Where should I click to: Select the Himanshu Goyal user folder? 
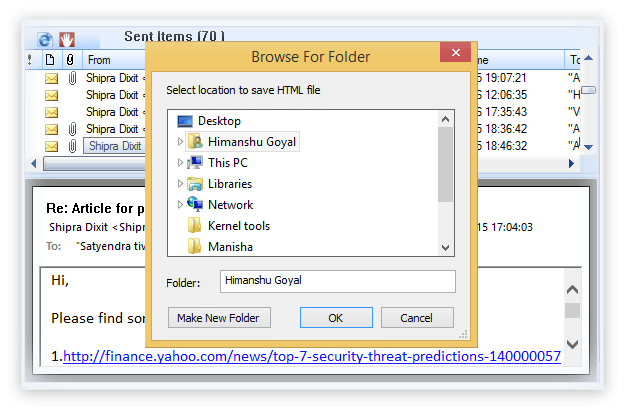[242, 142]
